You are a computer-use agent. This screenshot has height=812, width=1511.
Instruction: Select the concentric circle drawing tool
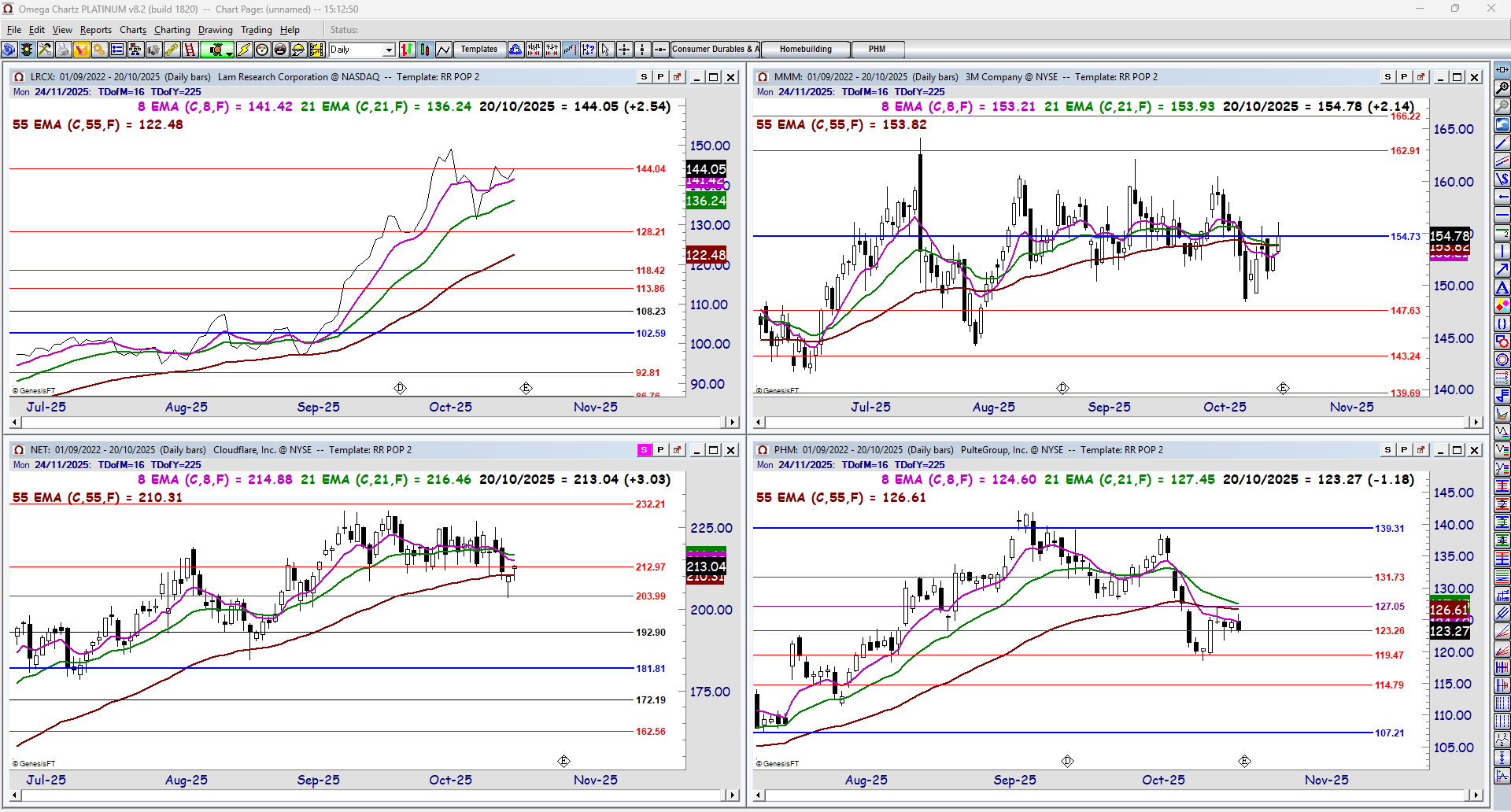coord(1502,360)
